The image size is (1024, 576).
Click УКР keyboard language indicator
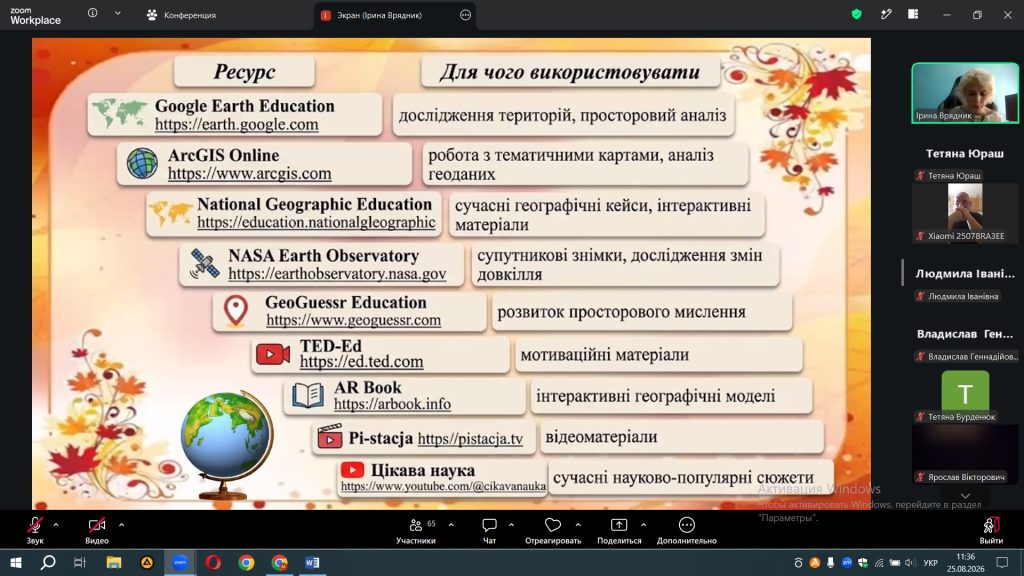coord(931,562)
